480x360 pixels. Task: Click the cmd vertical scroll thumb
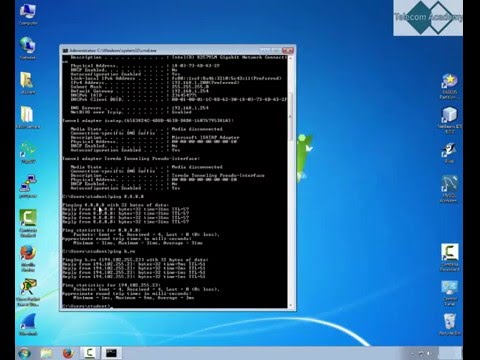[291, 117]
